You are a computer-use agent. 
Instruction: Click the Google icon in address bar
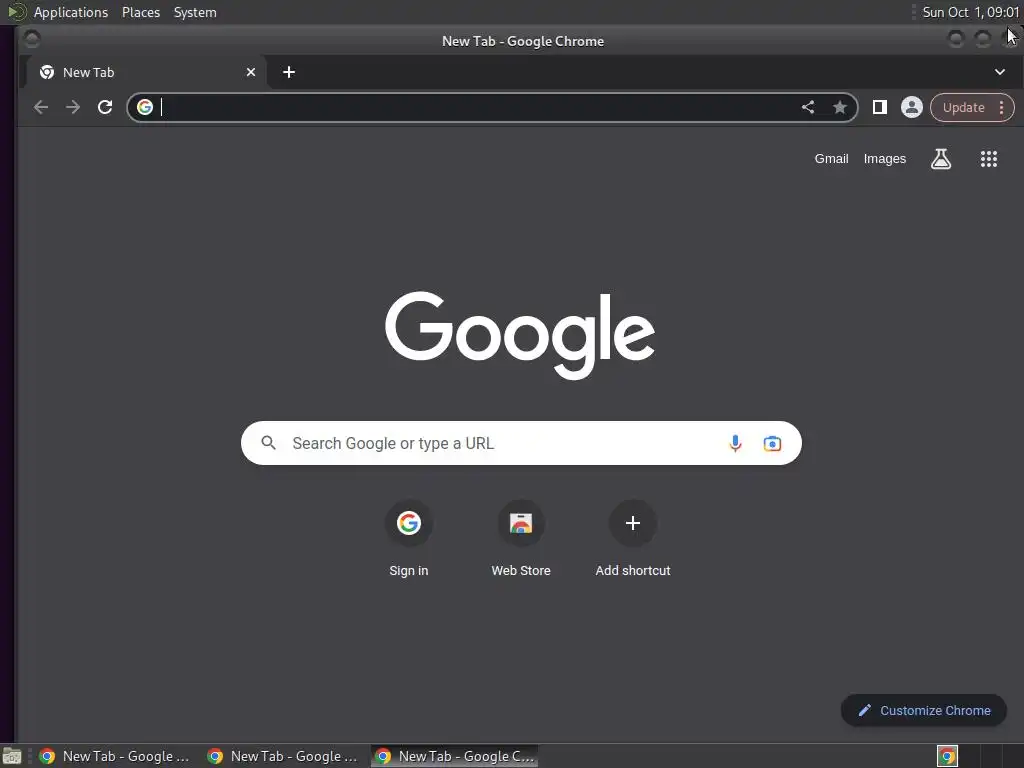click(x=145, y=107)
